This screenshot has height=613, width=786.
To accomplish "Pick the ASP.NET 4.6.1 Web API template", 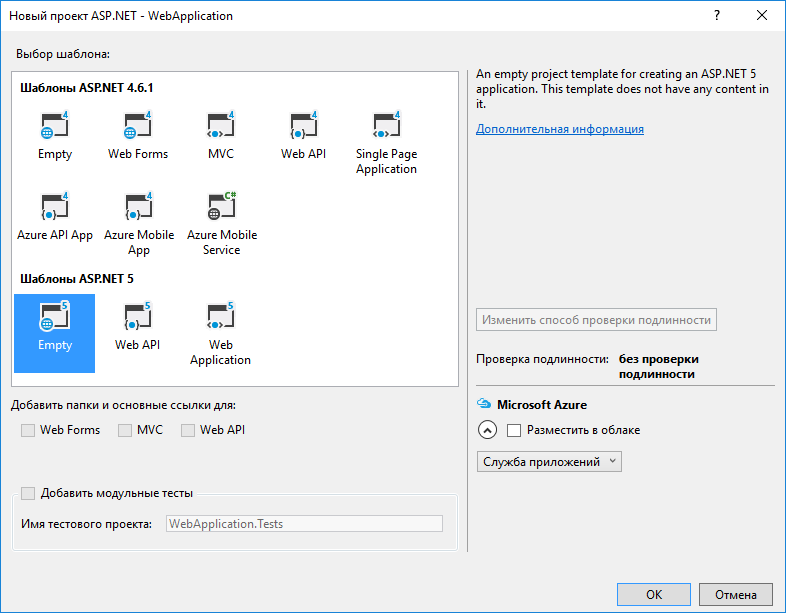I will (x=303, y=127).
